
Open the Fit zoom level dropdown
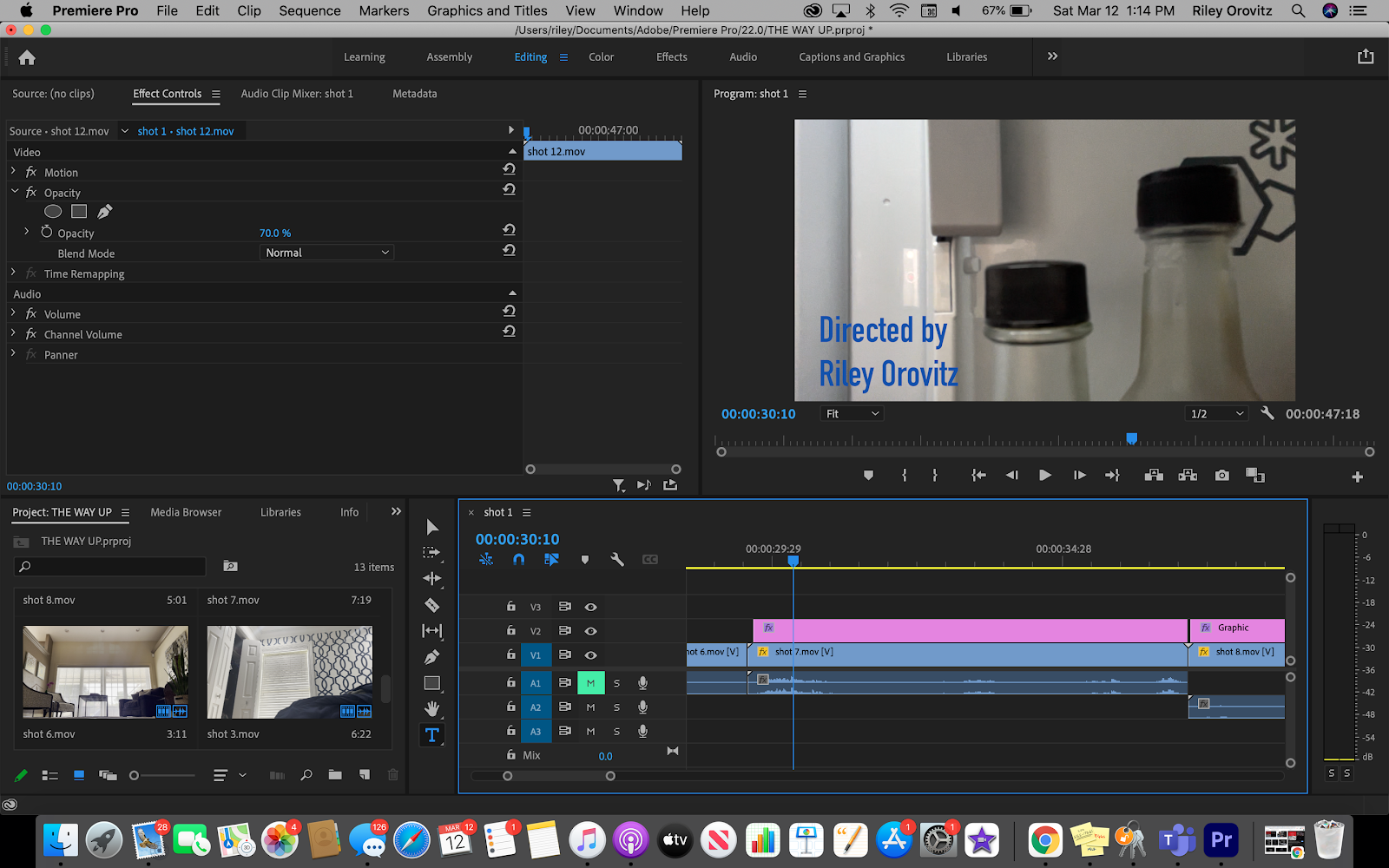click(852, 414)
